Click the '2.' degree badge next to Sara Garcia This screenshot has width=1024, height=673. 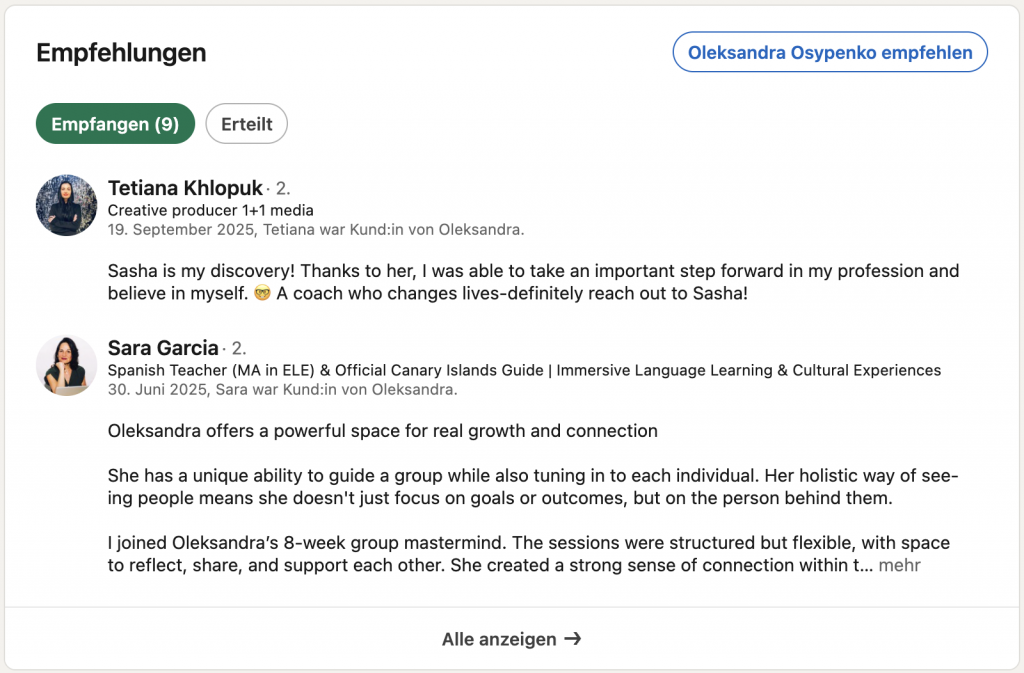(239, 349)
